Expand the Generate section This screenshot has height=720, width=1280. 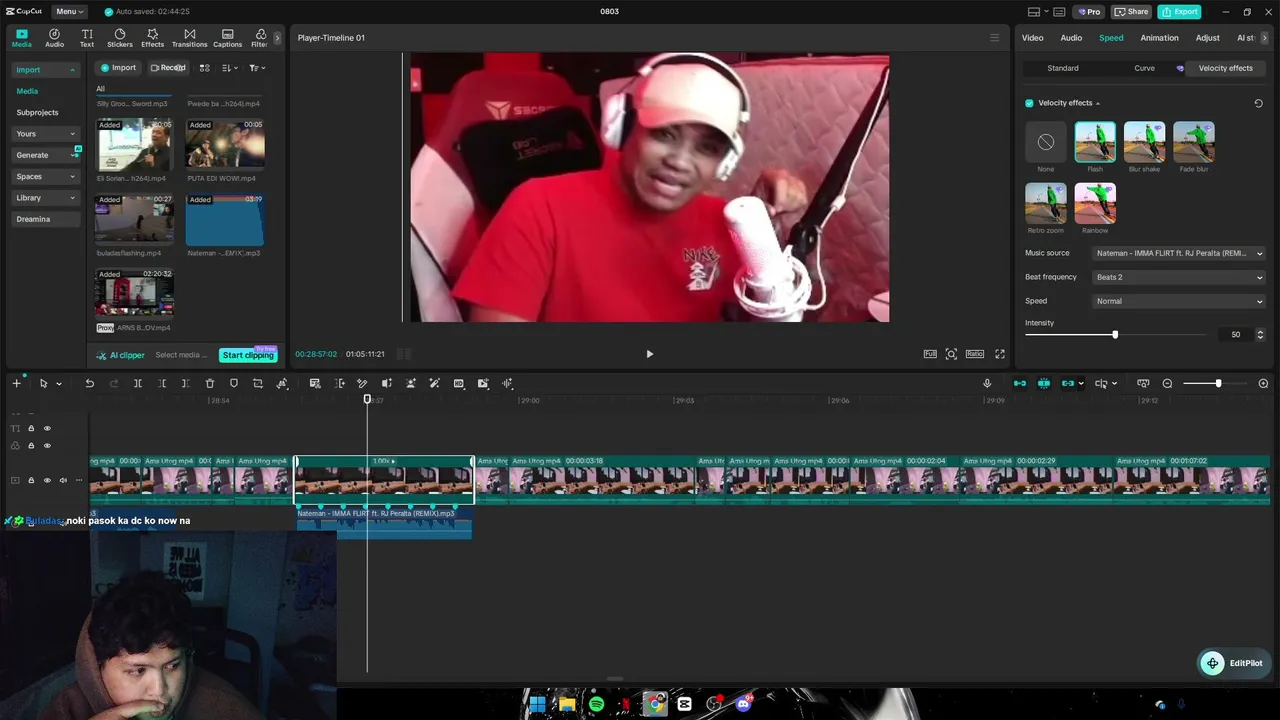click(46, 155)
